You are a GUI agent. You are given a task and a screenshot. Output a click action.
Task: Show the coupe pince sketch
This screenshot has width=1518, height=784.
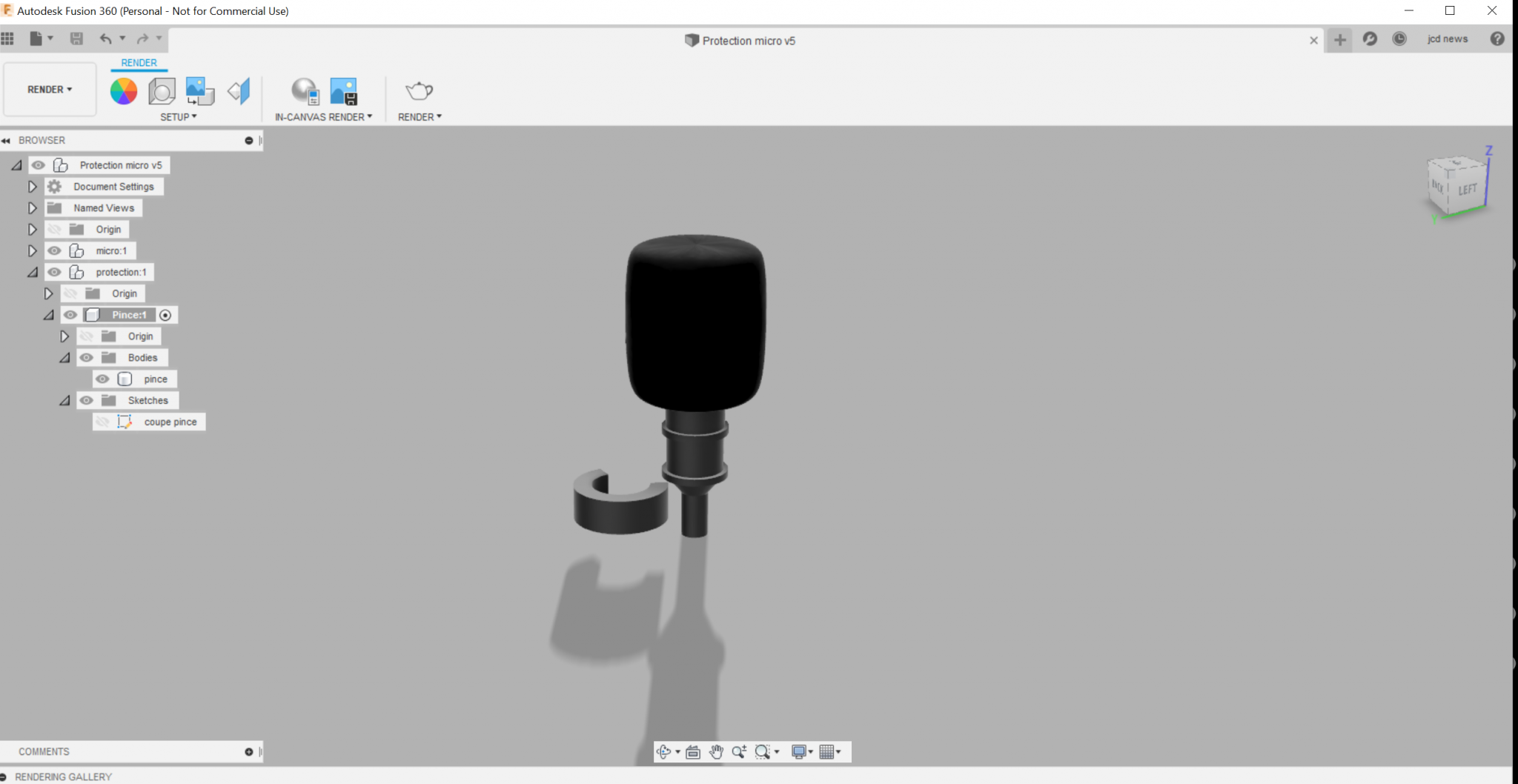click(102, 422)
